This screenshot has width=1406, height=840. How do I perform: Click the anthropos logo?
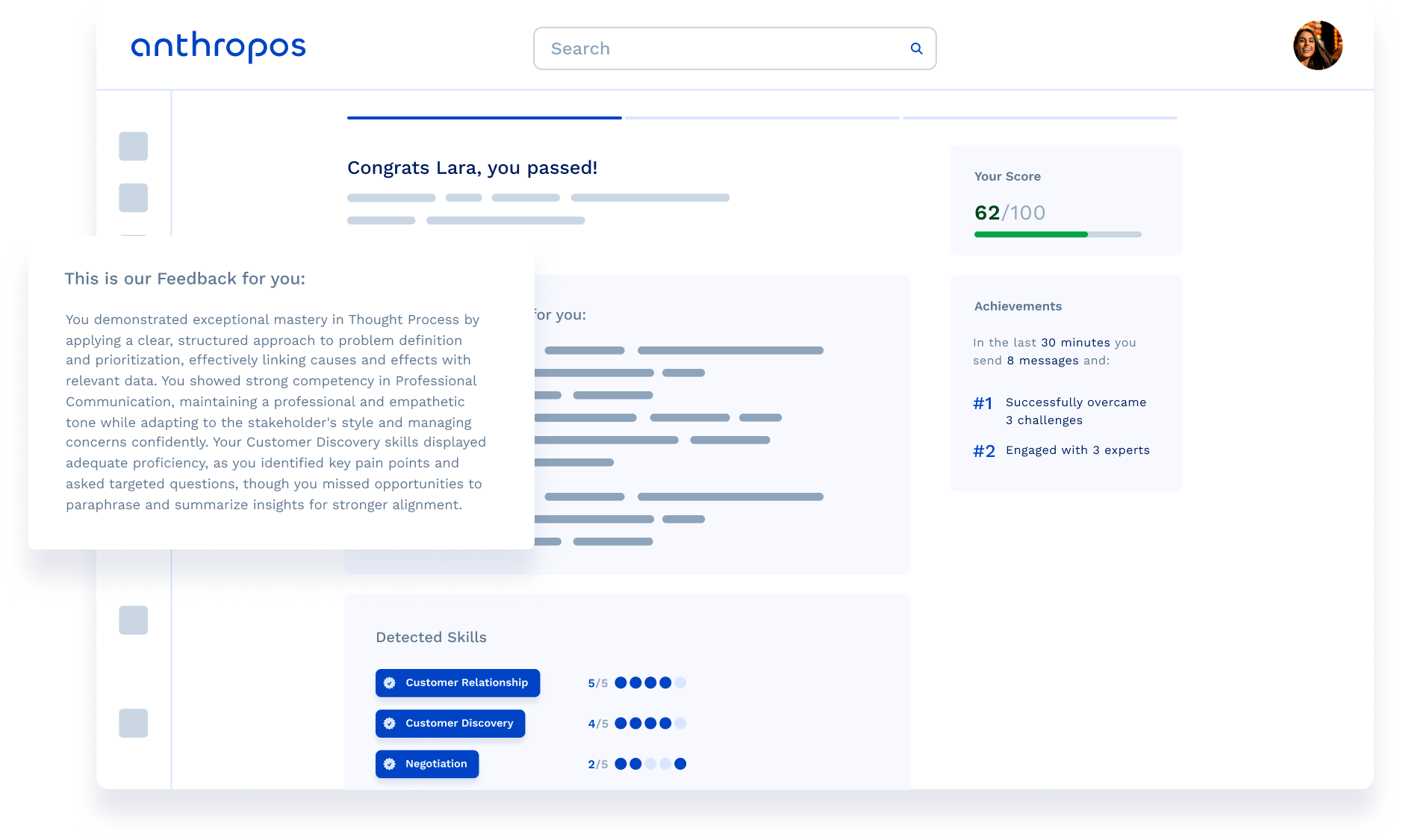pyautogui.click(x=218, y=47)
